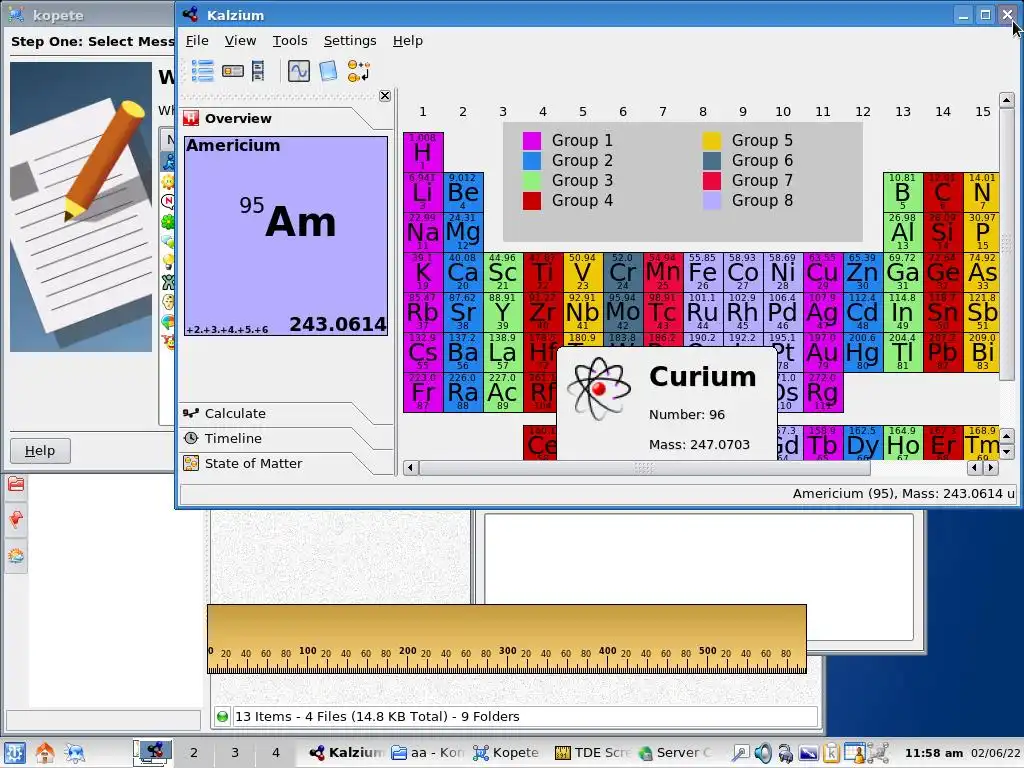Viewport: 1024px width, 768px height.
Task: Click the Group 5 yellow legend swatch
Action: click(x=711, y=140)
